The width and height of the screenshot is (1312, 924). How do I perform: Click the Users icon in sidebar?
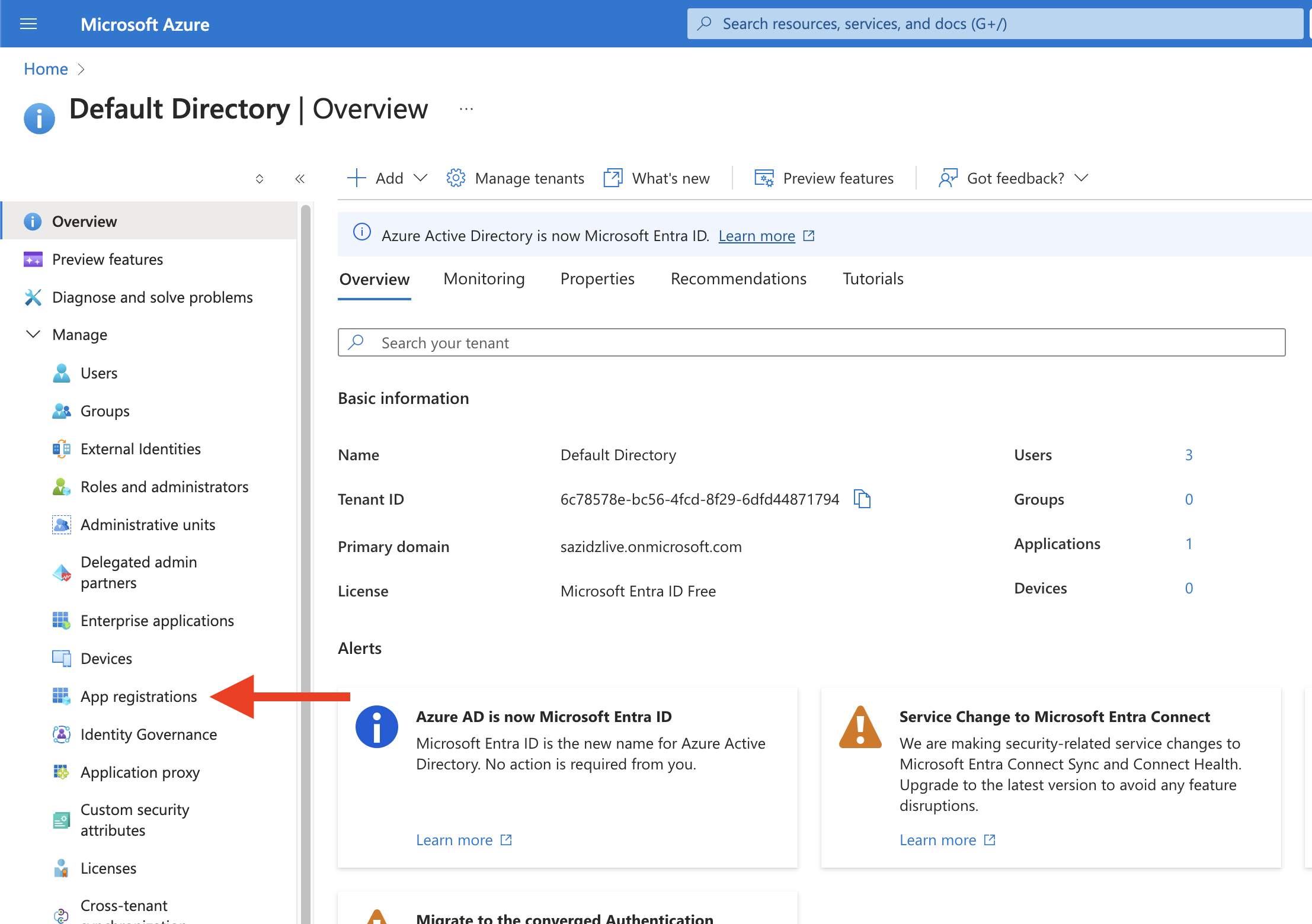[x=61, y=373]
